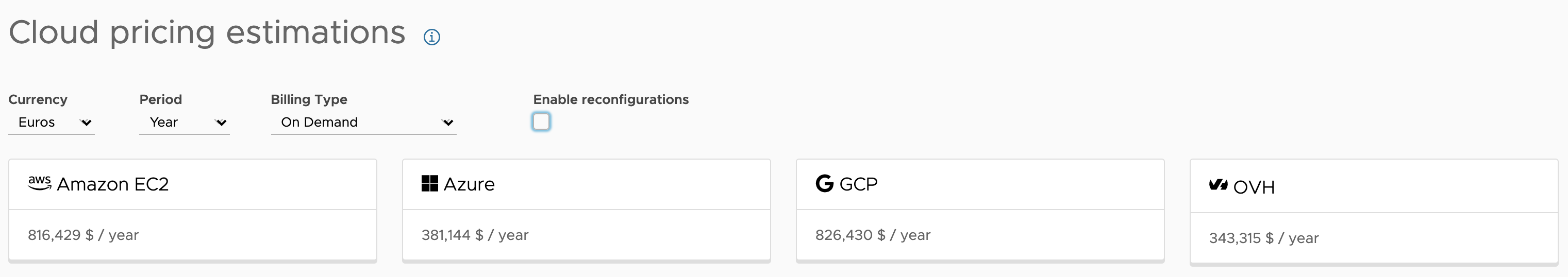
Task: Click the Azure Windows logo icon
Action: click(430, 183)
